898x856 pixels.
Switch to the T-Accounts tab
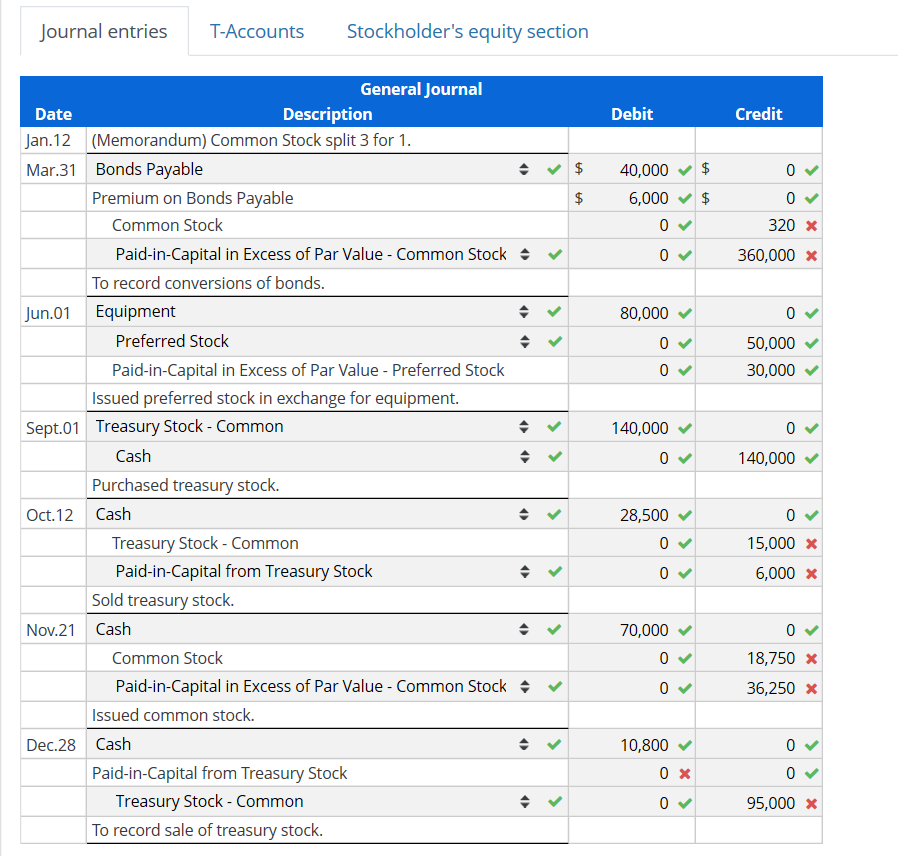pos(256,31)
